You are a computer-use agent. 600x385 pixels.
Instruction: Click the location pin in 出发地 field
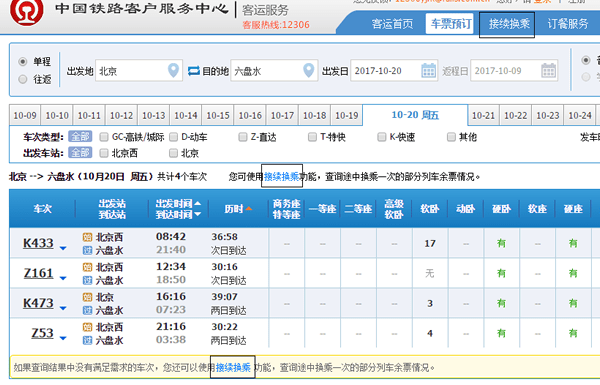pos(173,70)
